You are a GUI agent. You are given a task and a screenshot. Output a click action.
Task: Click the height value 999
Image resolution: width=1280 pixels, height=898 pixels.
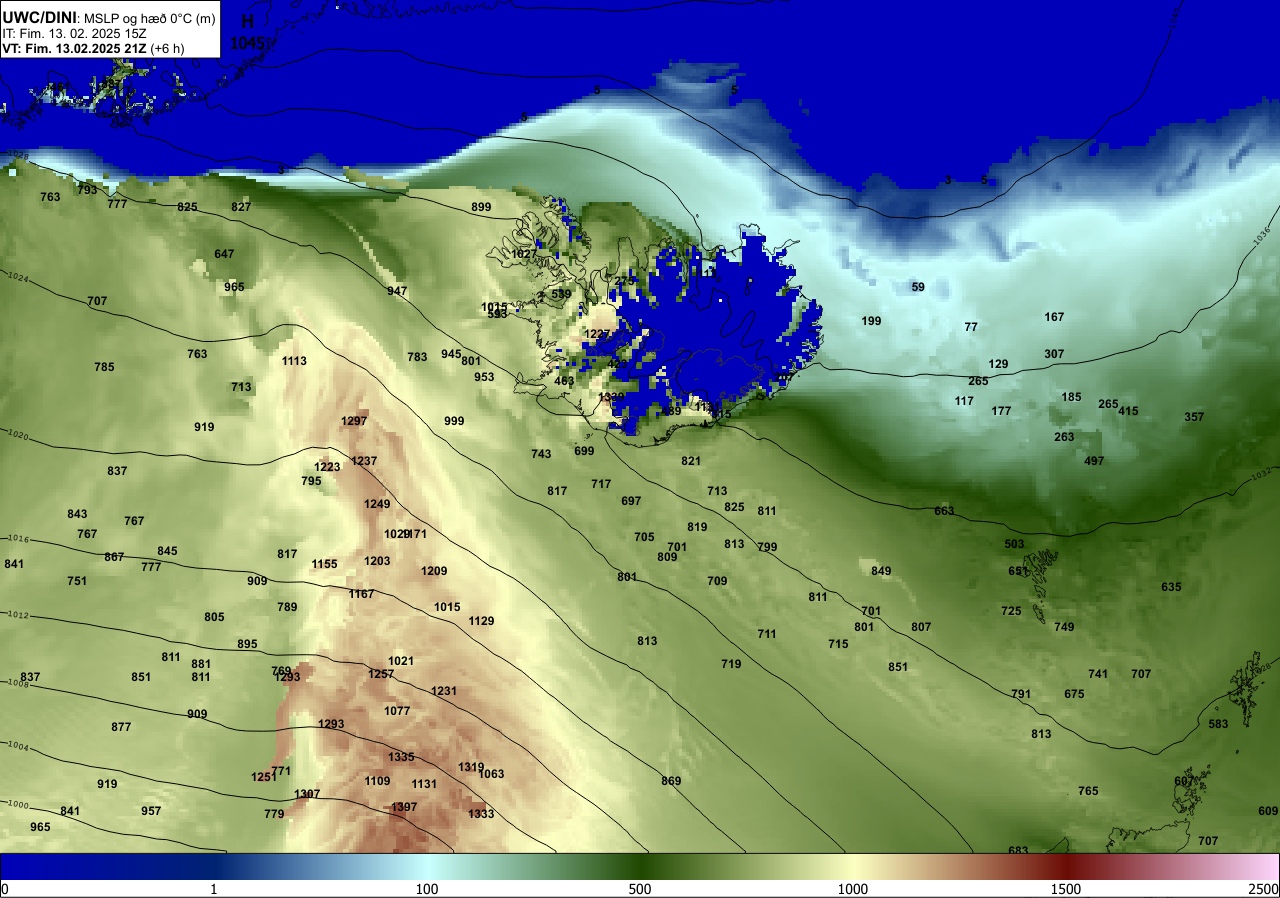454,421
